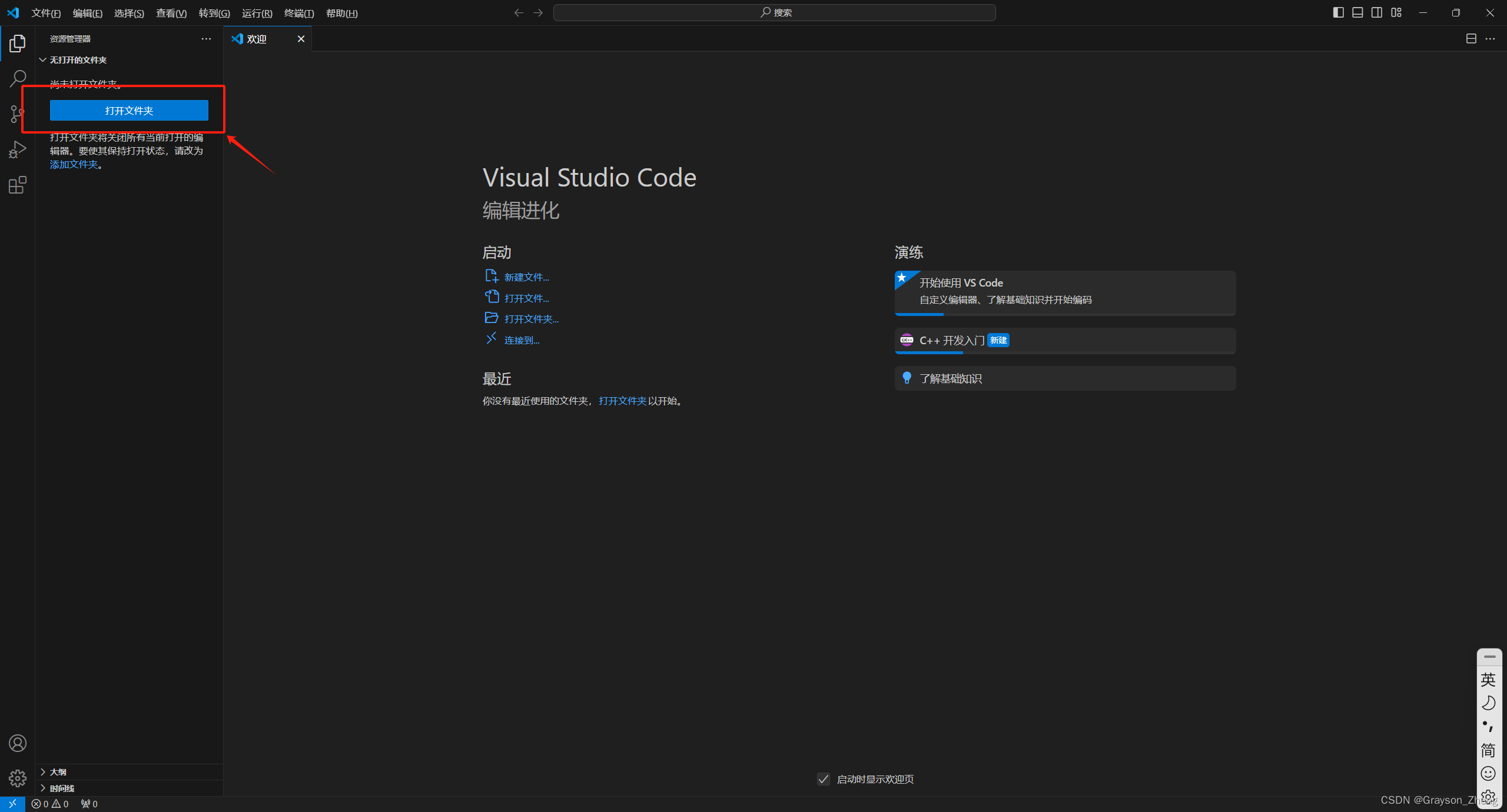The height and width of the screenshot is (812, 1507).
Task: Select the 欢迎 tab
Action: coord(257,39)
